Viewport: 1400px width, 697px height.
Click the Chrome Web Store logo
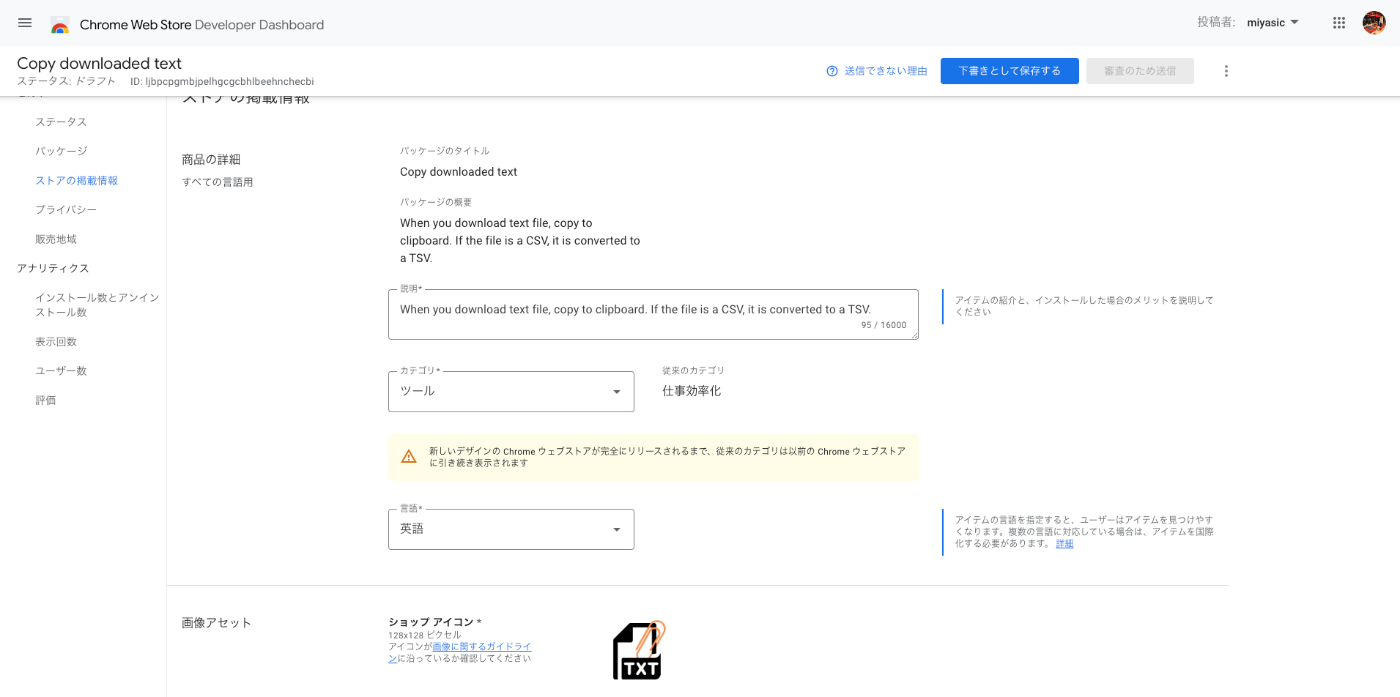(x=60, y=24)
